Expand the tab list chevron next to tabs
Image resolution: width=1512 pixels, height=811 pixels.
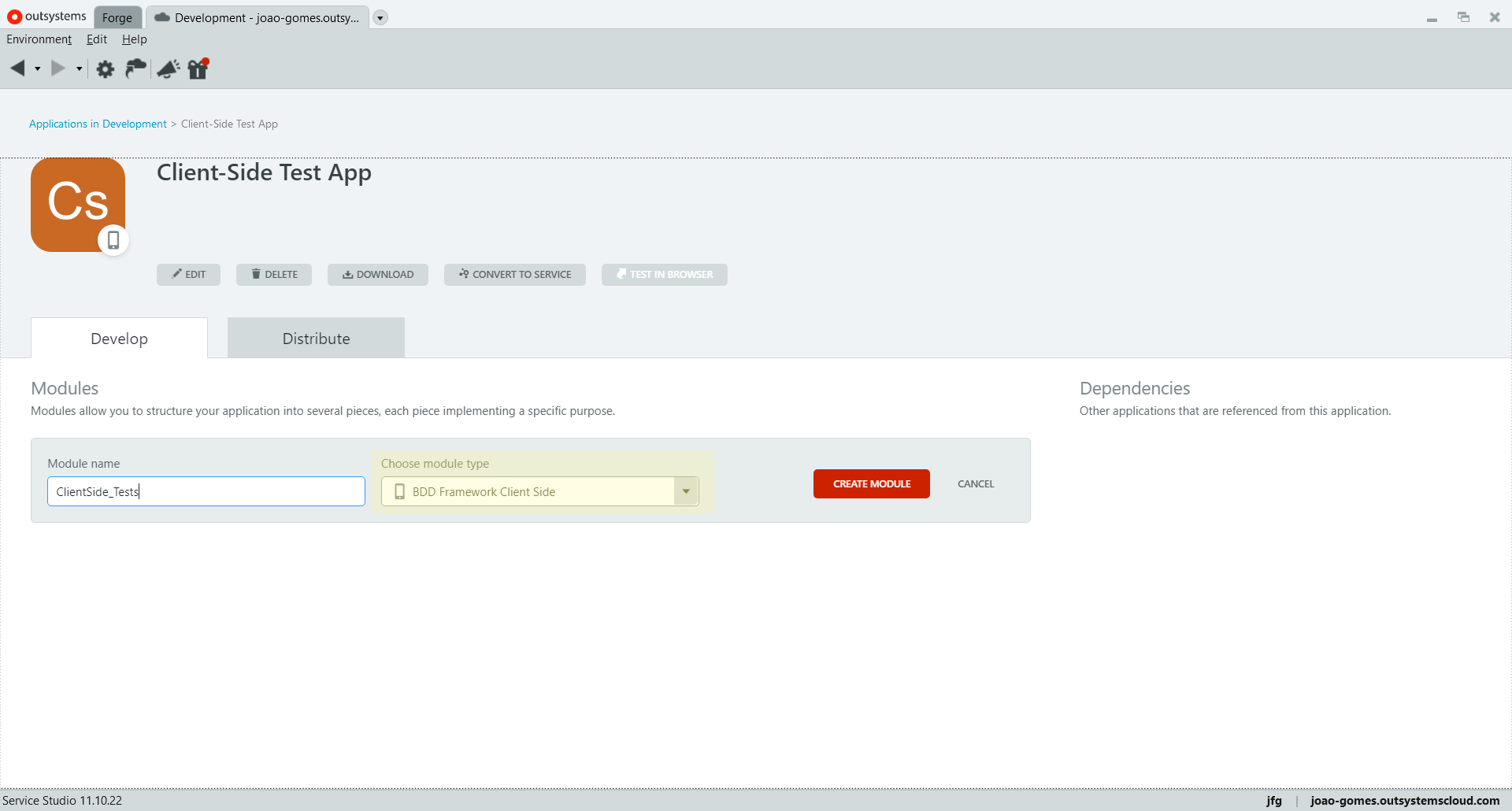(x=381, y=17)
